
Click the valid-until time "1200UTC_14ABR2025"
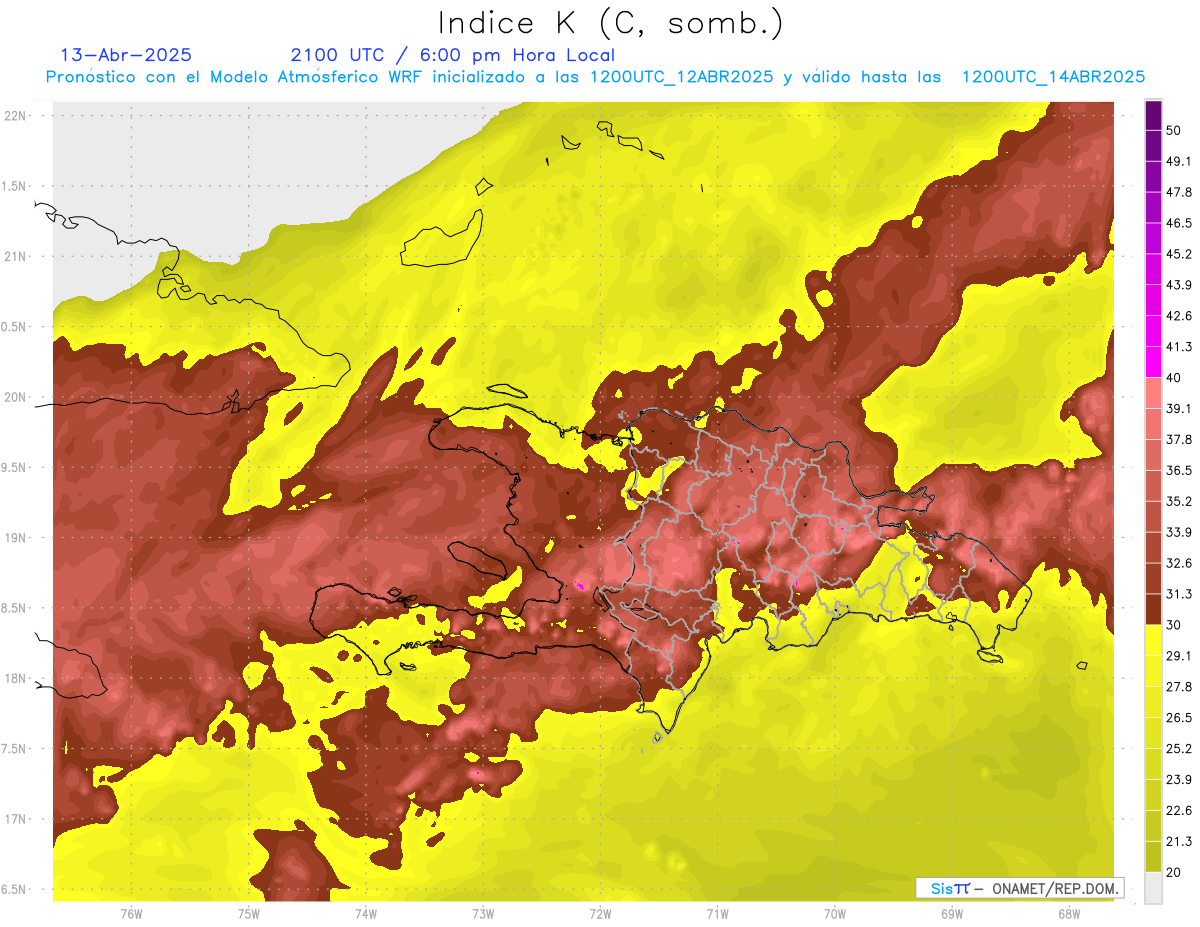[1053, 77]
